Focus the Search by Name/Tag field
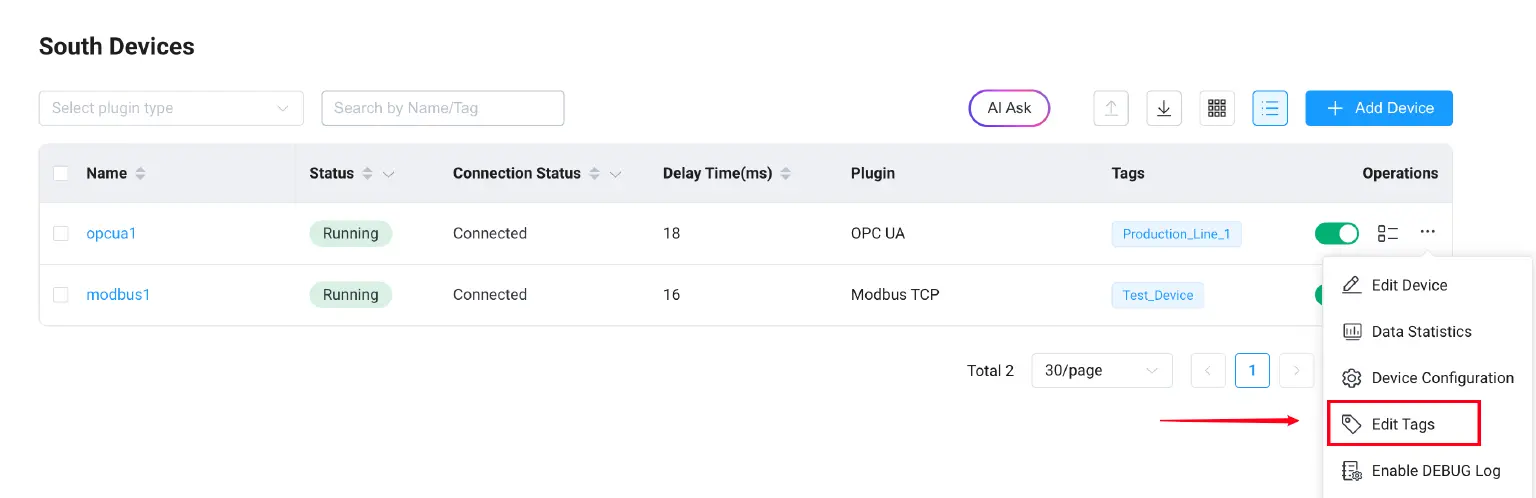The width and height of the screenshot is (1536, 498). pos(442,108)
